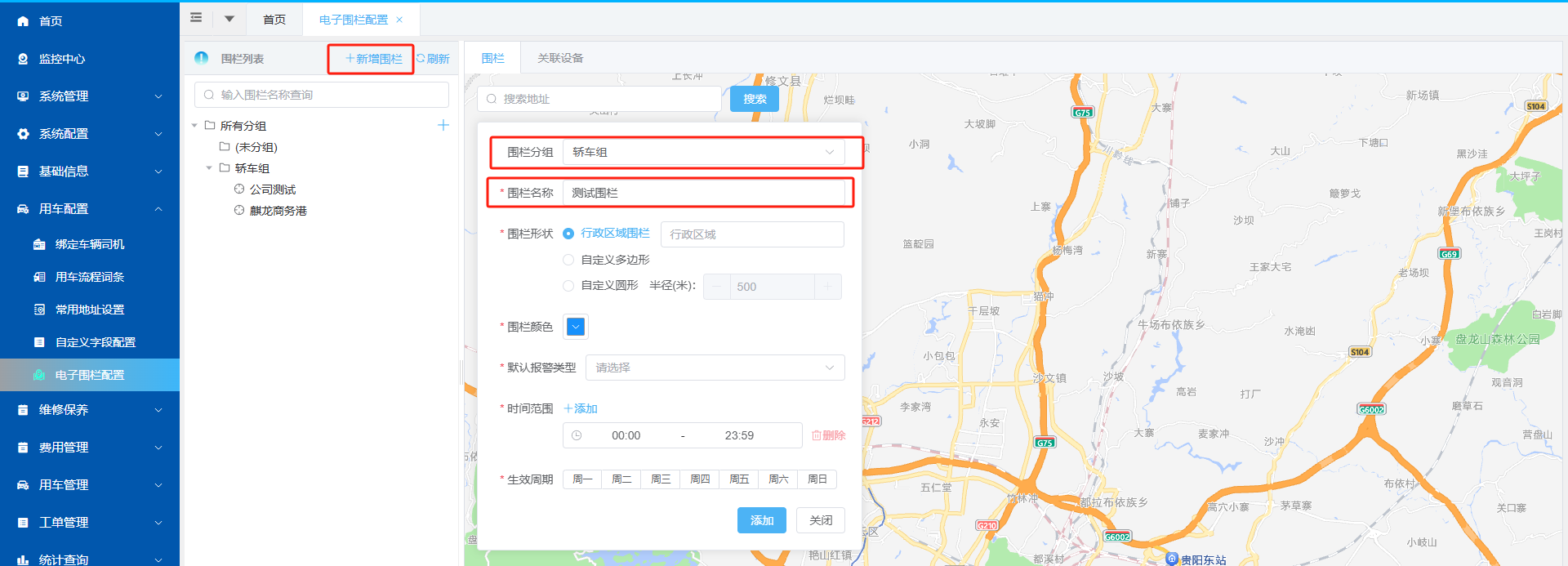Open the 围栏分组 dropdown
This screenshot has height=566, width=1568.
[x=702, y=152]
